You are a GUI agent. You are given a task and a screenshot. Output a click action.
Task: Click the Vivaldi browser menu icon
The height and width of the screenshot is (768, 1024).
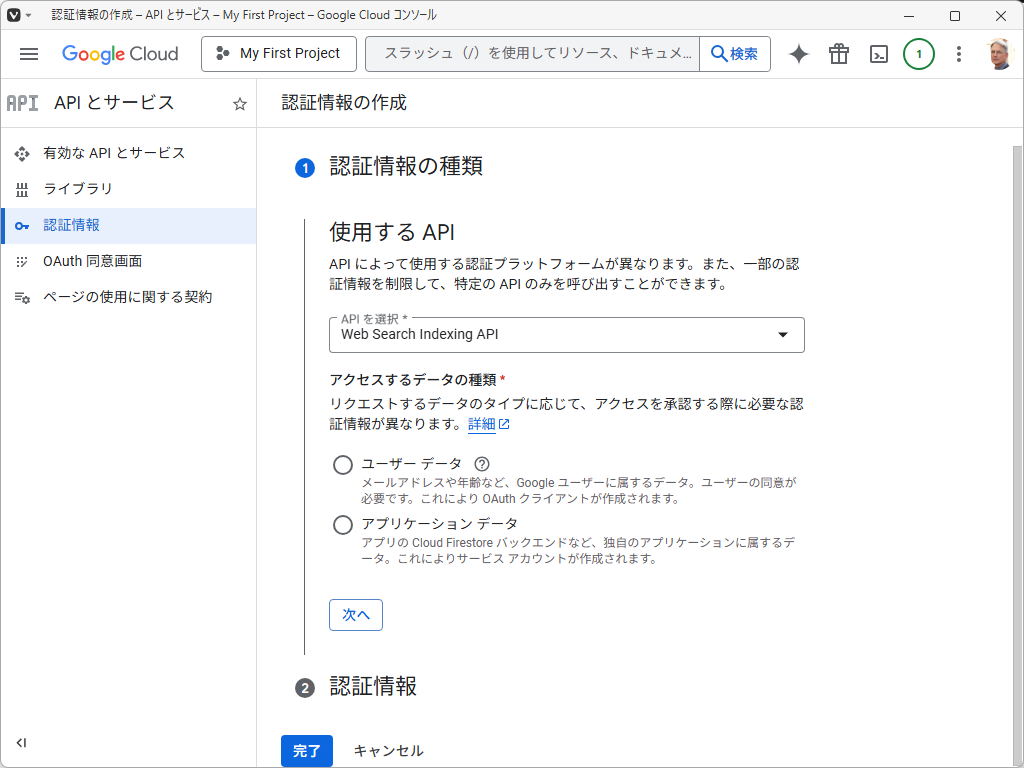pos(12,15)
